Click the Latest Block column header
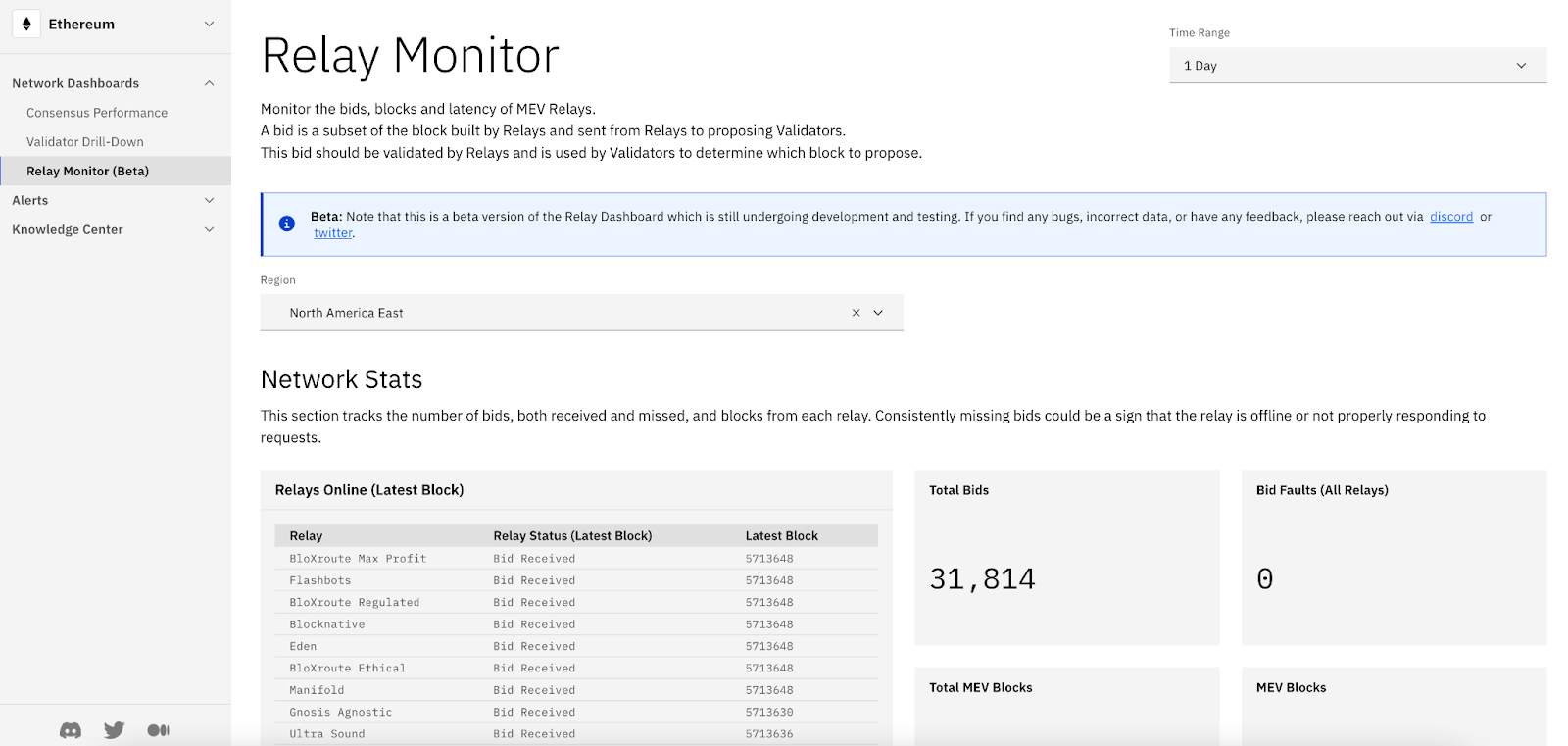The image size is (1568, 746). (781, 536)
